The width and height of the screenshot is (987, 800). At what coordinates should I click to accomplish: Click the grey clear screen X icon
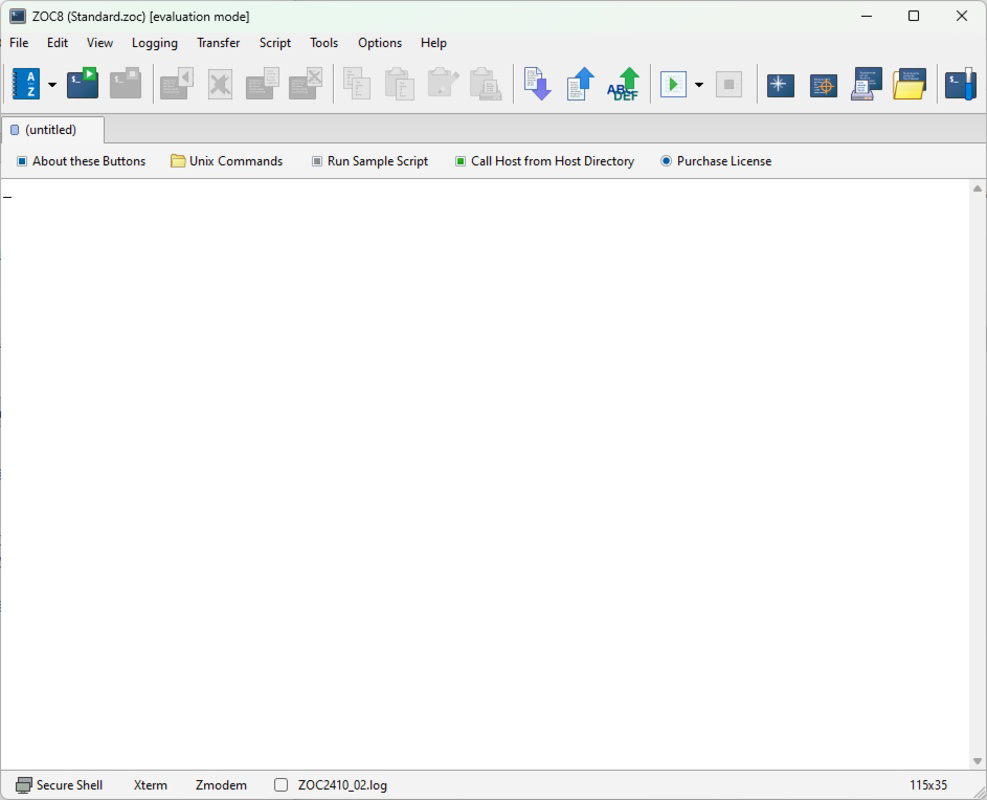click(220, 84)
